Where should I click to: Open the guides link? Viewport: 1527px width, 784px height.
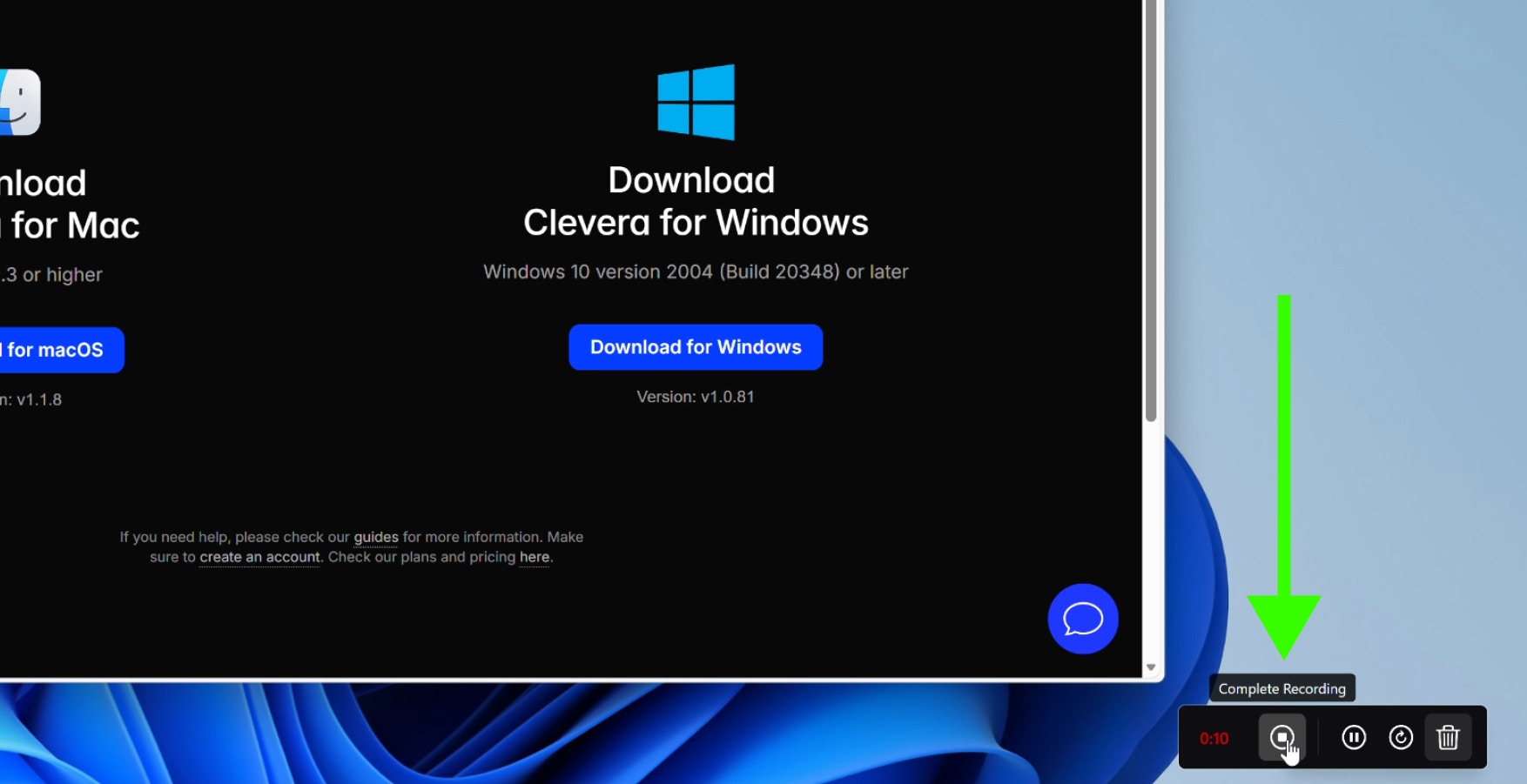(x=376, y=537)
